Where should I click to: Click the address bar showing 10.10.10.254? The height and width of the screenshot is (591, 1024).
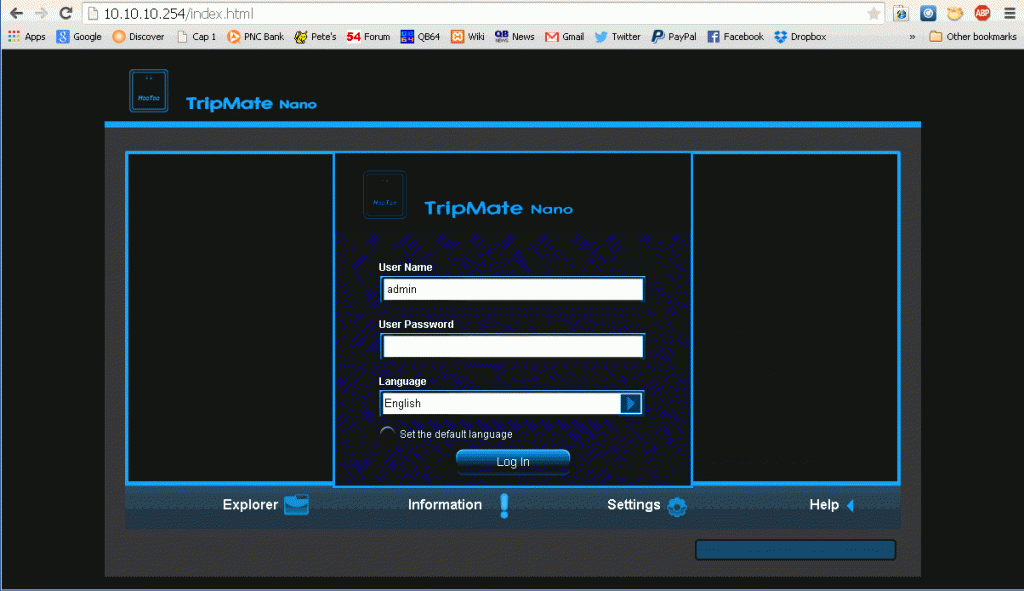pos(483,14)
